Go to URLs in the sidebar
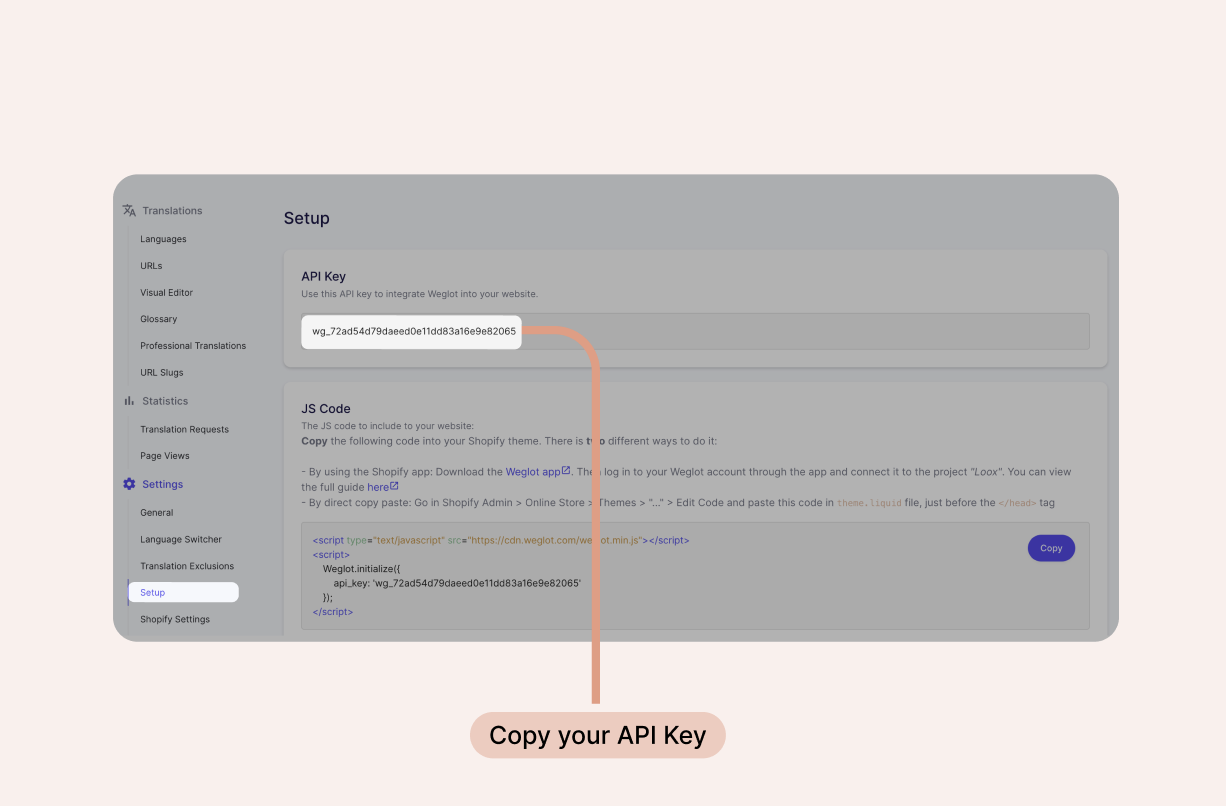1226x806 pixels. click(x=151, y=266)
